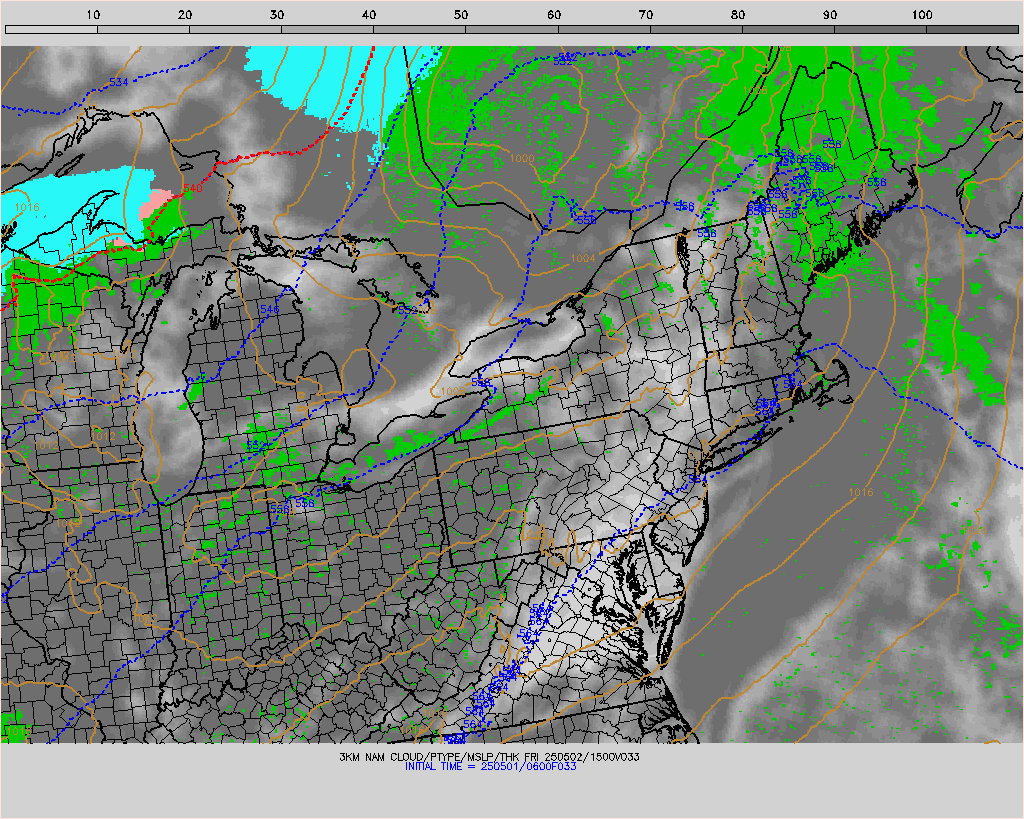
Task: Click the red '540' thickness contour label
Action: (193, 188)
